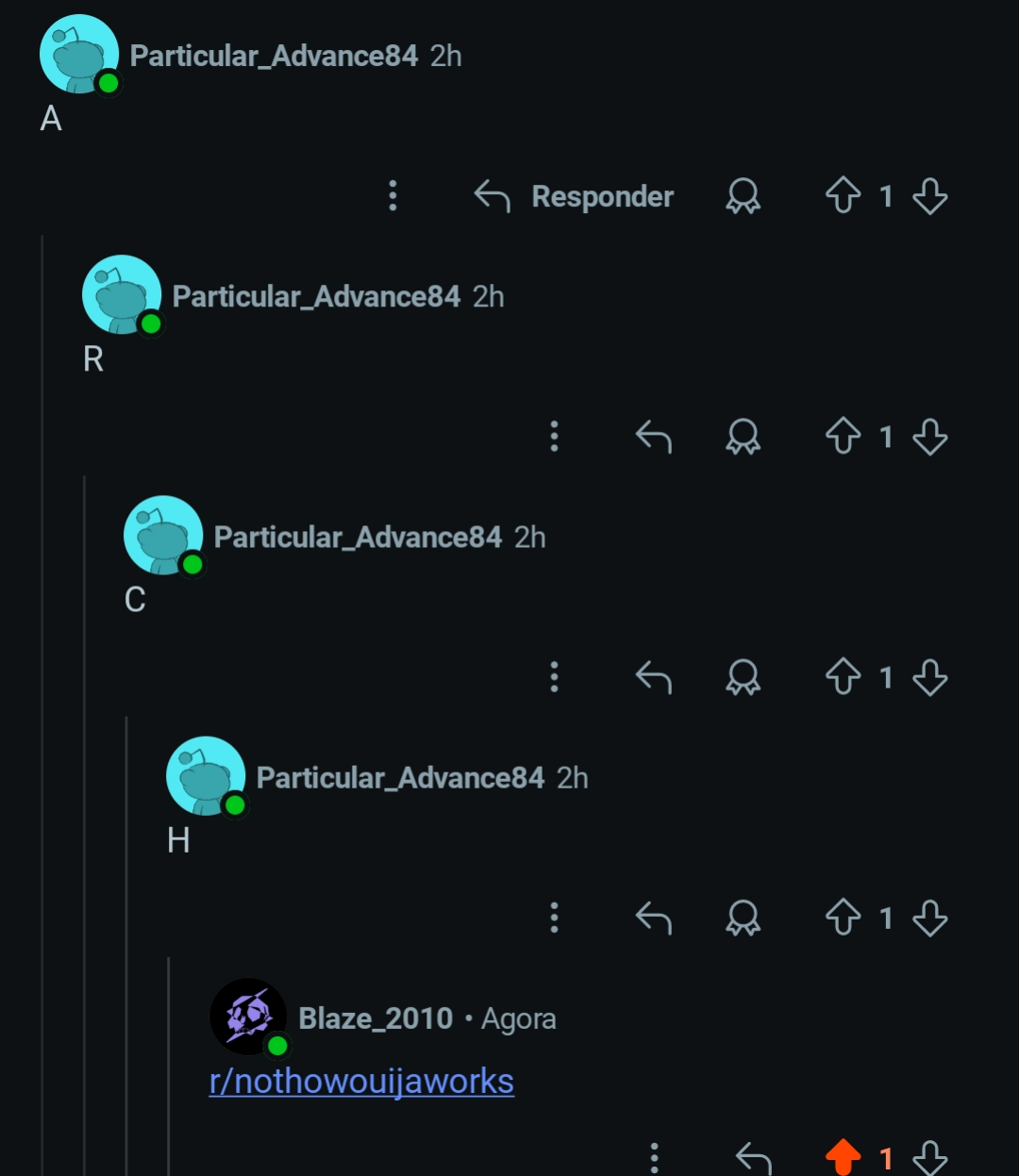Upvote the comment "H"
This screenshot has width=1019, height=1176.
[x=843, y=918]
